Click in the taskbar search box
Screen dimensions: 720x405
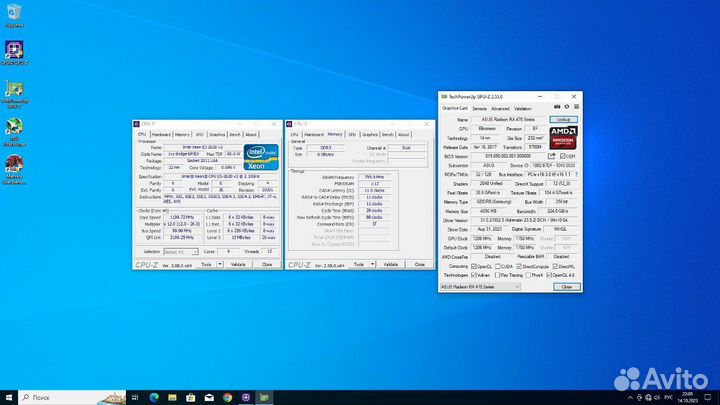click(x=73, y=397)
